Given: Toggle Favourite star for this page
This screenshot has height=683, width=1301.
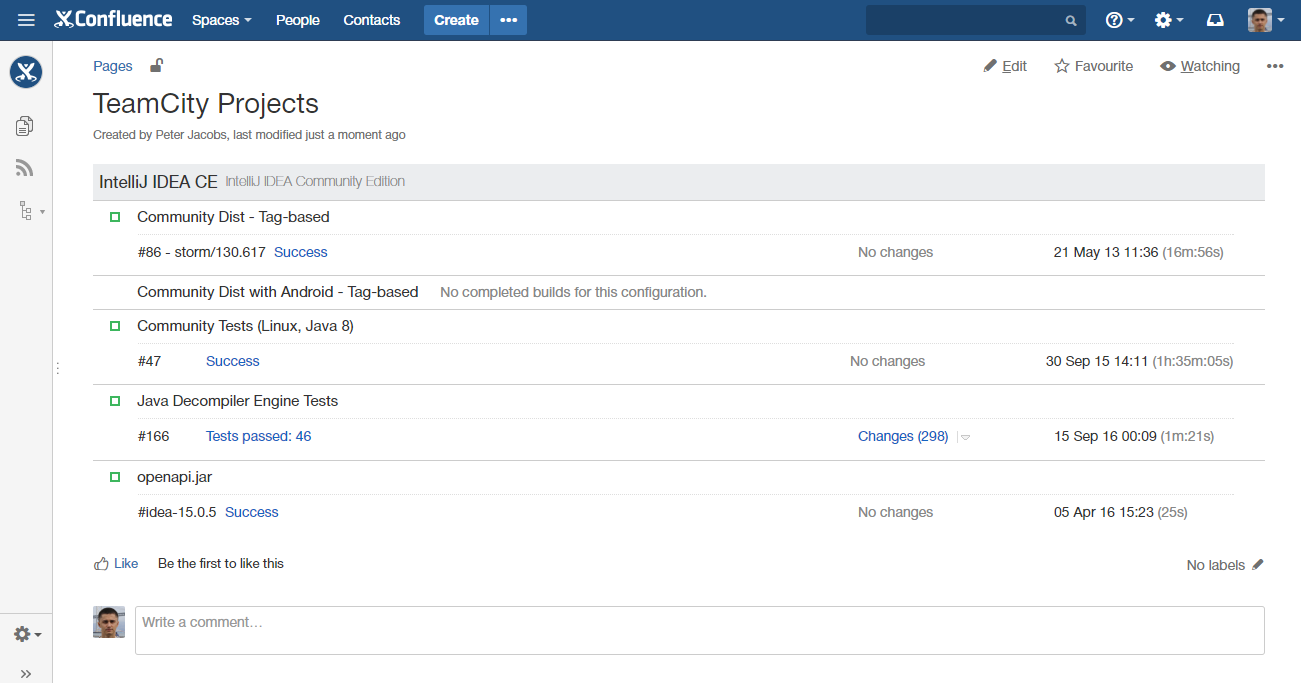Looking at the screenshot, I should tap(1093, 66).
